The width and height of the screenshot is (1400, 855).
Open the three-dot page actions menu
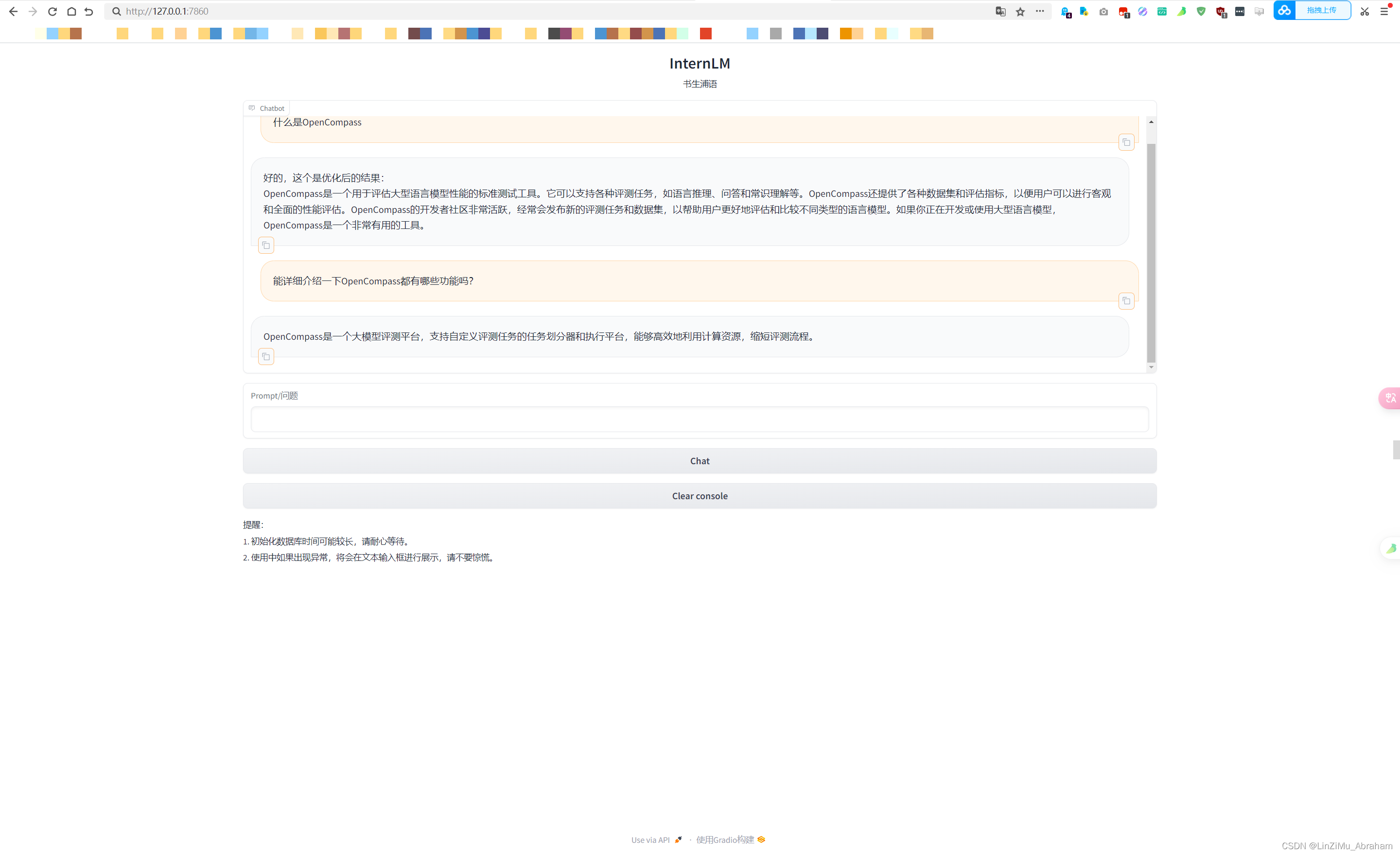click(1040, 11)
